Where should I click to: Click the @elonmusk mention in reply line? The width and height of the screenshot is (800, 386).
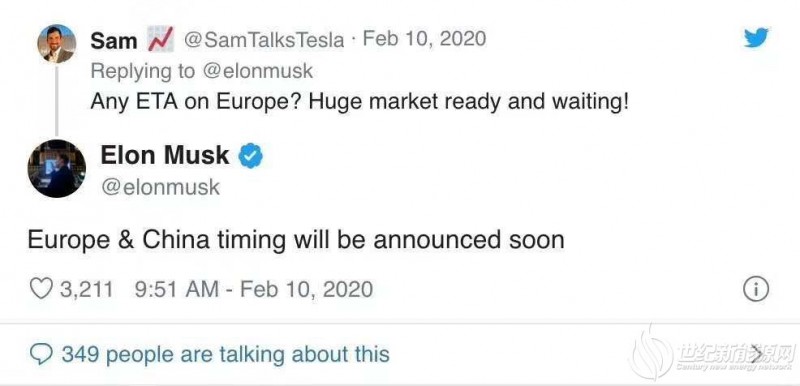point(258,71)
